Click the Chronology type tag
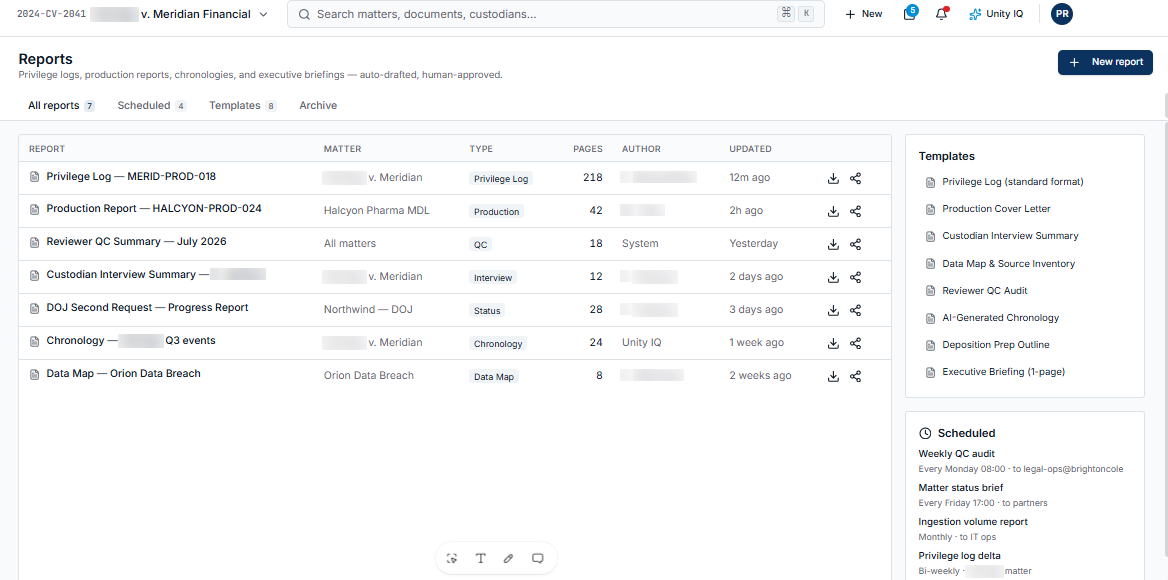Image resolution: width=1168 pixels, height=580 pixels. pos(498,344)
